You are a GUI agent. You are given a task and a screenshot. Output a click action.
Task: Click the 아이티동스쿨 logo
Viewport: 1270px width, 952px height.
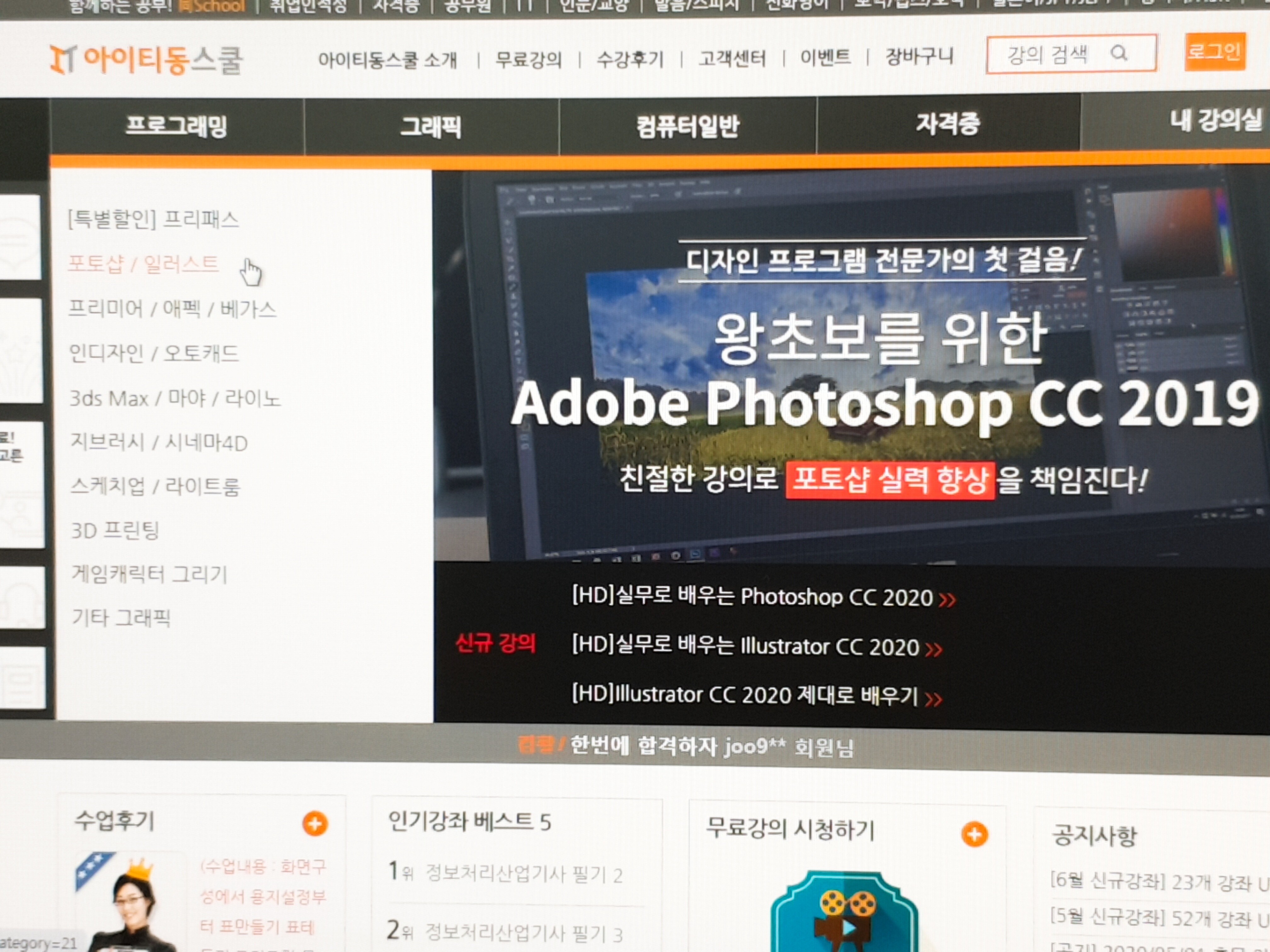146,60
